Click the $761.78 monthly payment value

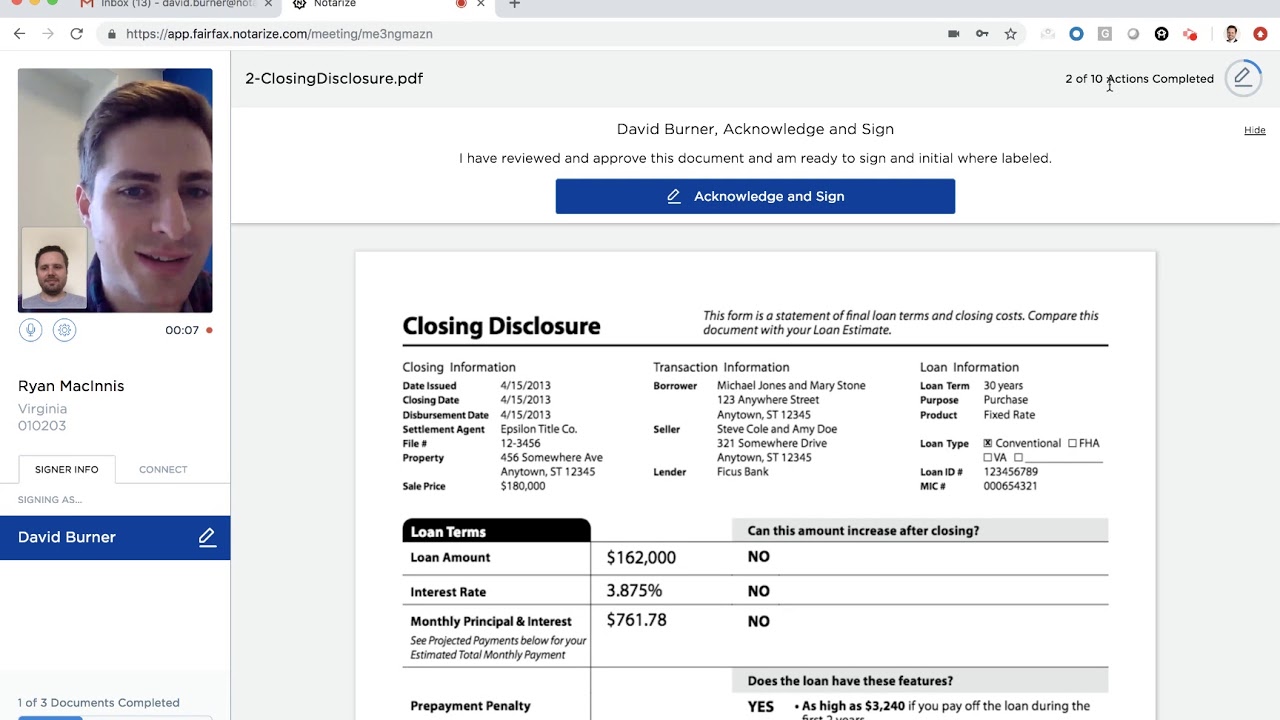tap(636, 620)
